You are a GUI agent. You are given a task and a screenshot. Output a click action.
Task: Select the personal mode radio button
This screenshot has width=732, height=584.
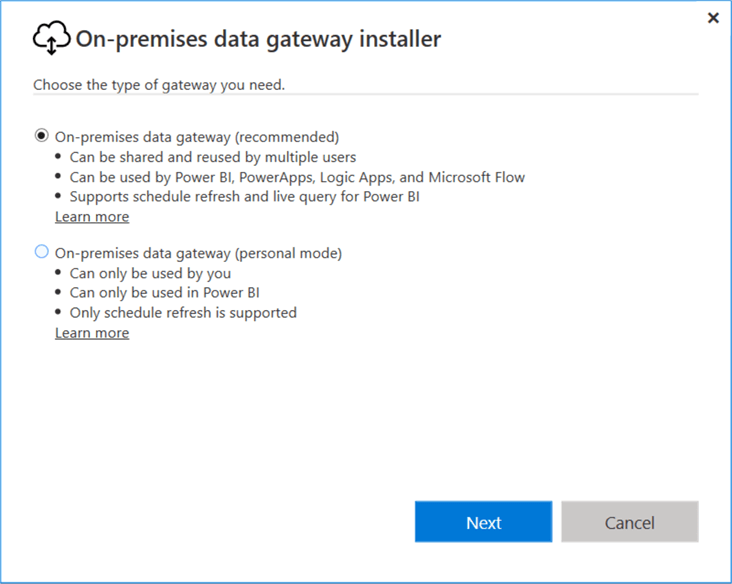coord(42,252)
